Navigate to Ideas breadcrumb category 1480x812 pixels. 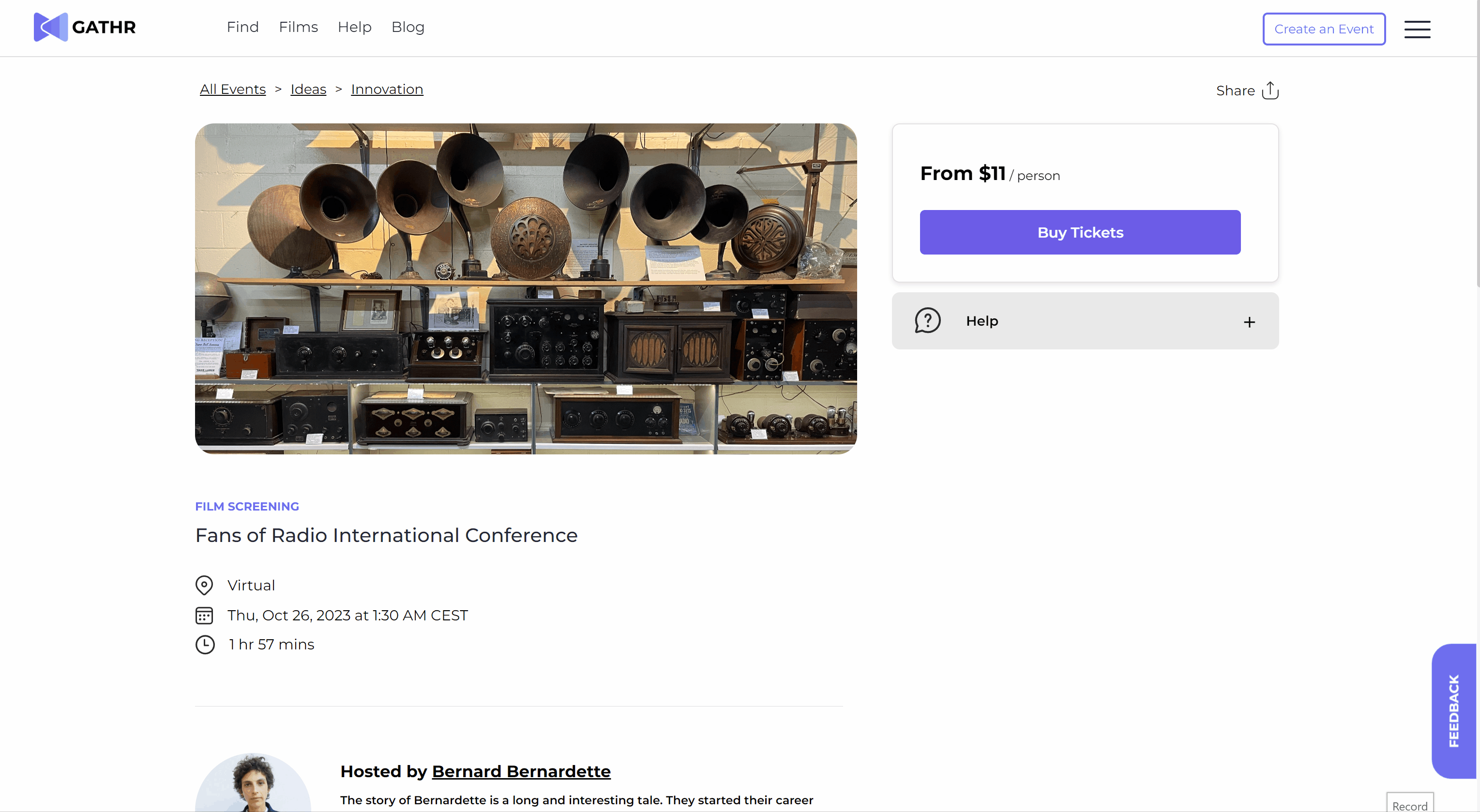[x=308, y=89]
